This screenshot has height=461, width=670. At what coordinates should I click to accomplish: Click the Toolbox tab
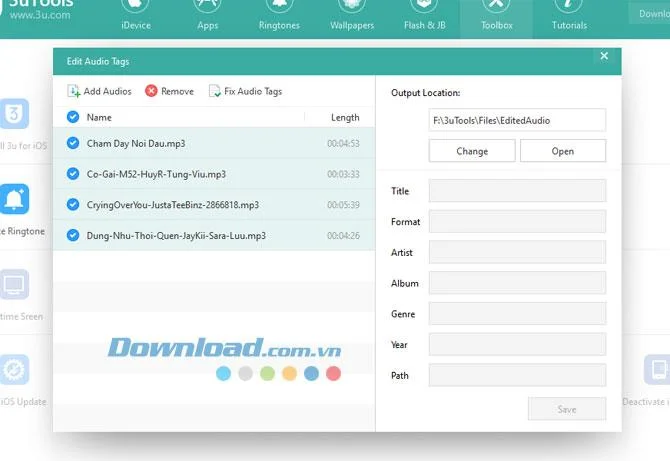click(497, 19)
